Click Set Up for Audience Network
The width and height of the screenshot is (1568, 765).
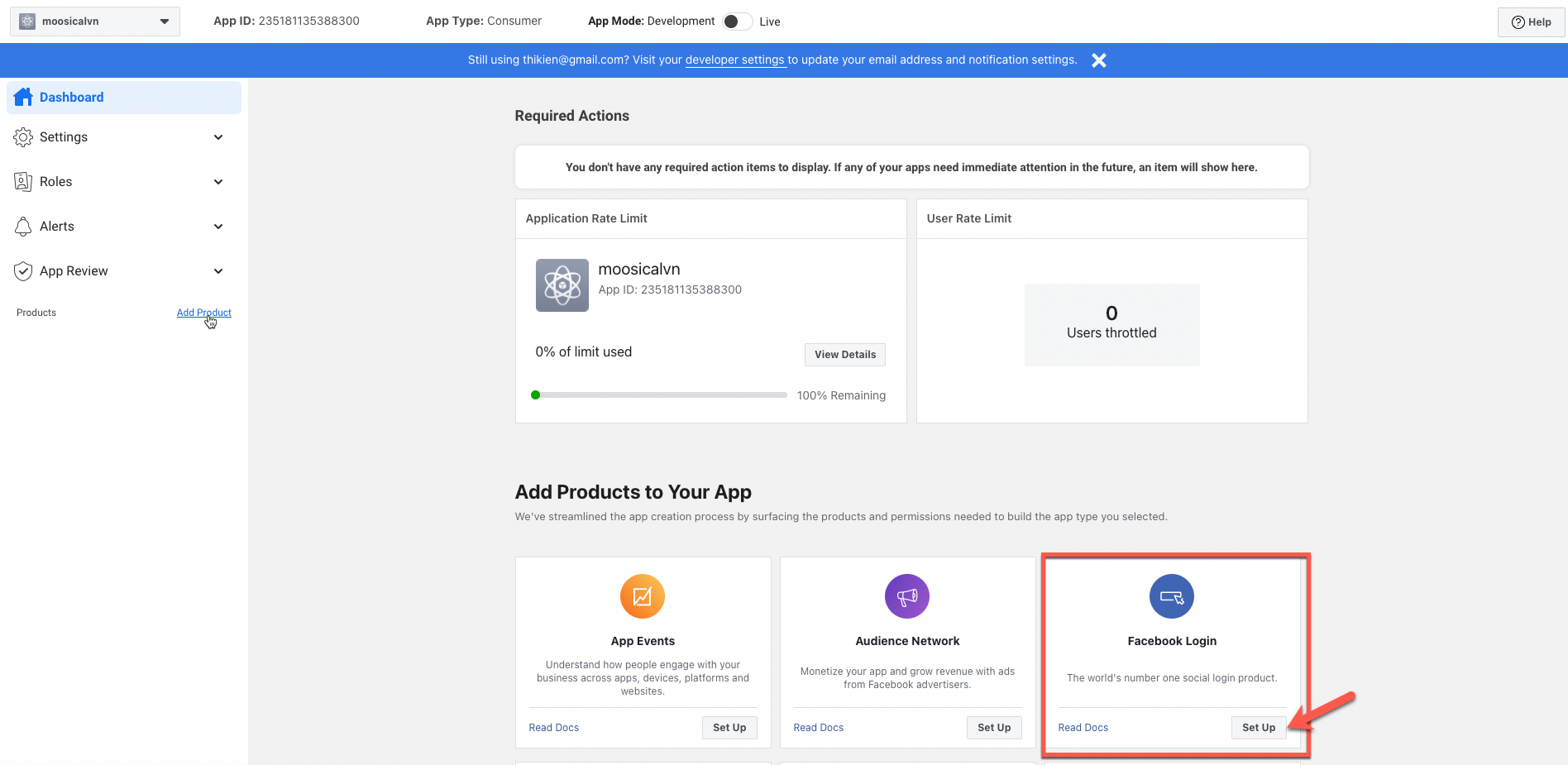pyautogui.click(x=994, y=728)
